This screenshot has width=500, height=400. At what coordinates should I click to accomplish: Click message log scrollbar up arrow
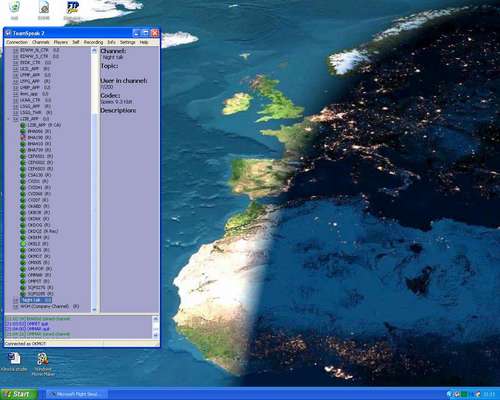pos(156,319)
